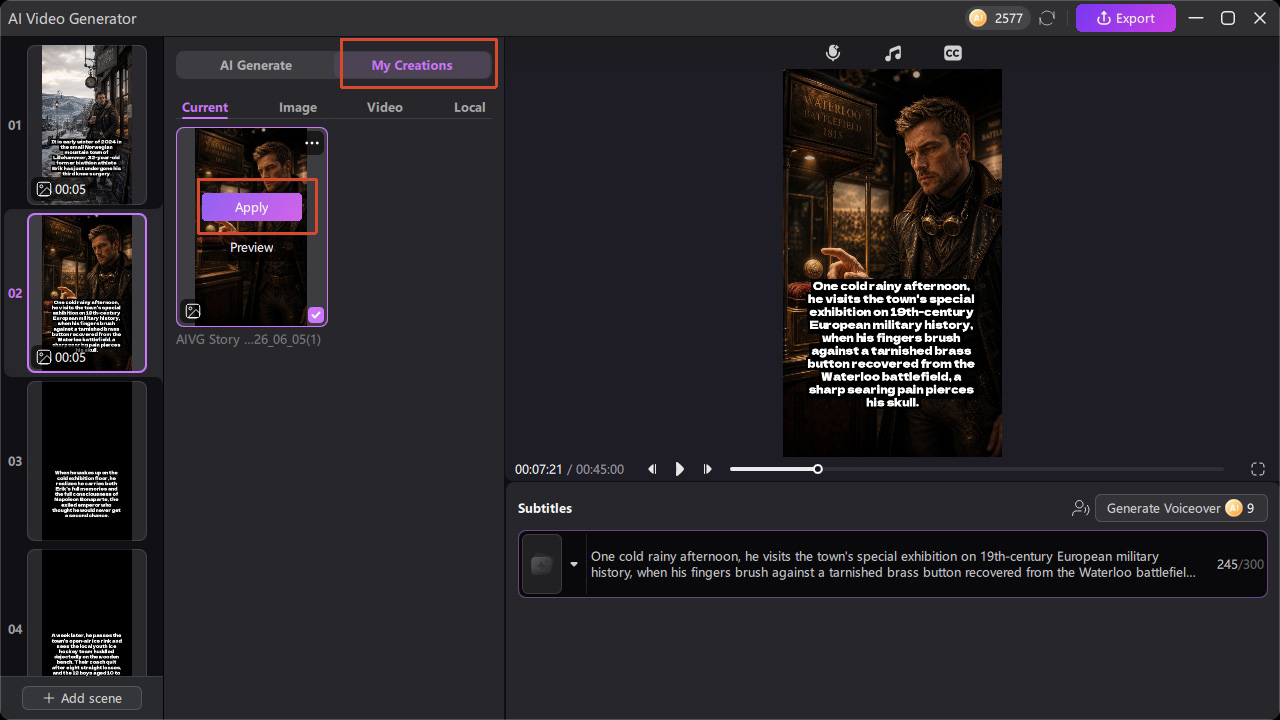Image resolution: width=1280 pixels, height=720 pixels.
Task: Step back one frame in playback controls
Action: point(652,469)
